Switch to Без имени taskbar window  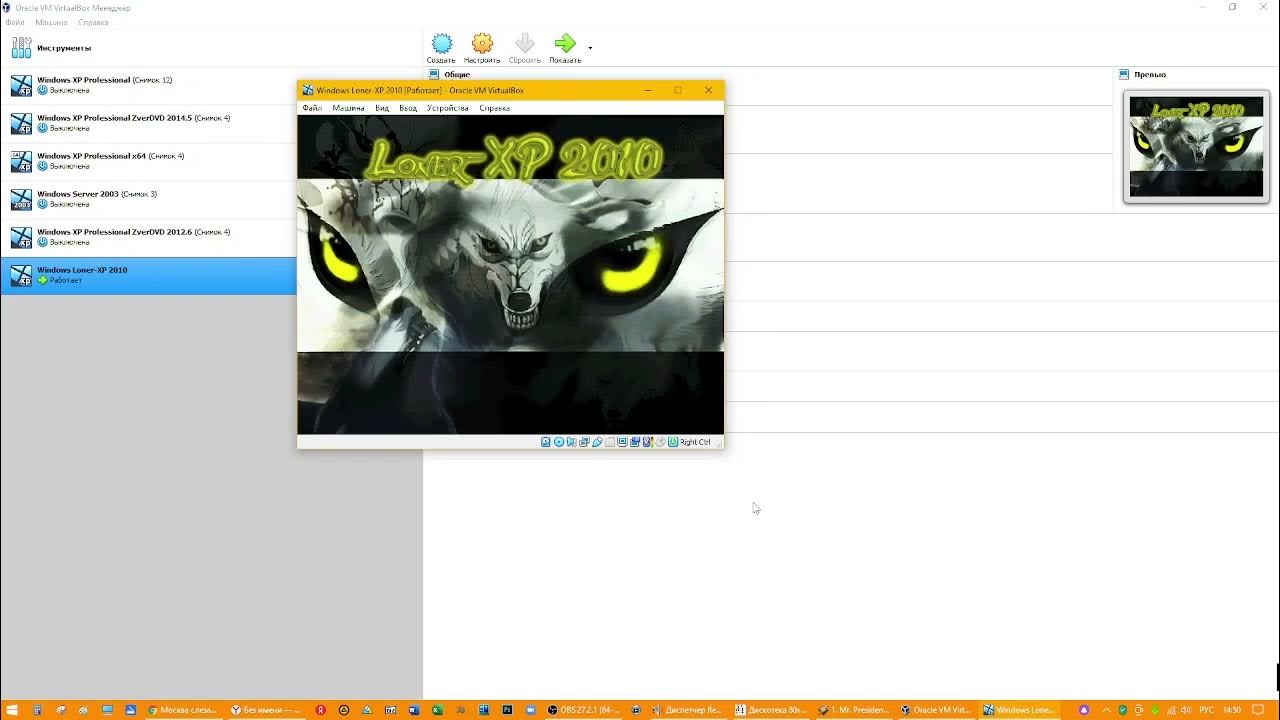coord(265,710)
